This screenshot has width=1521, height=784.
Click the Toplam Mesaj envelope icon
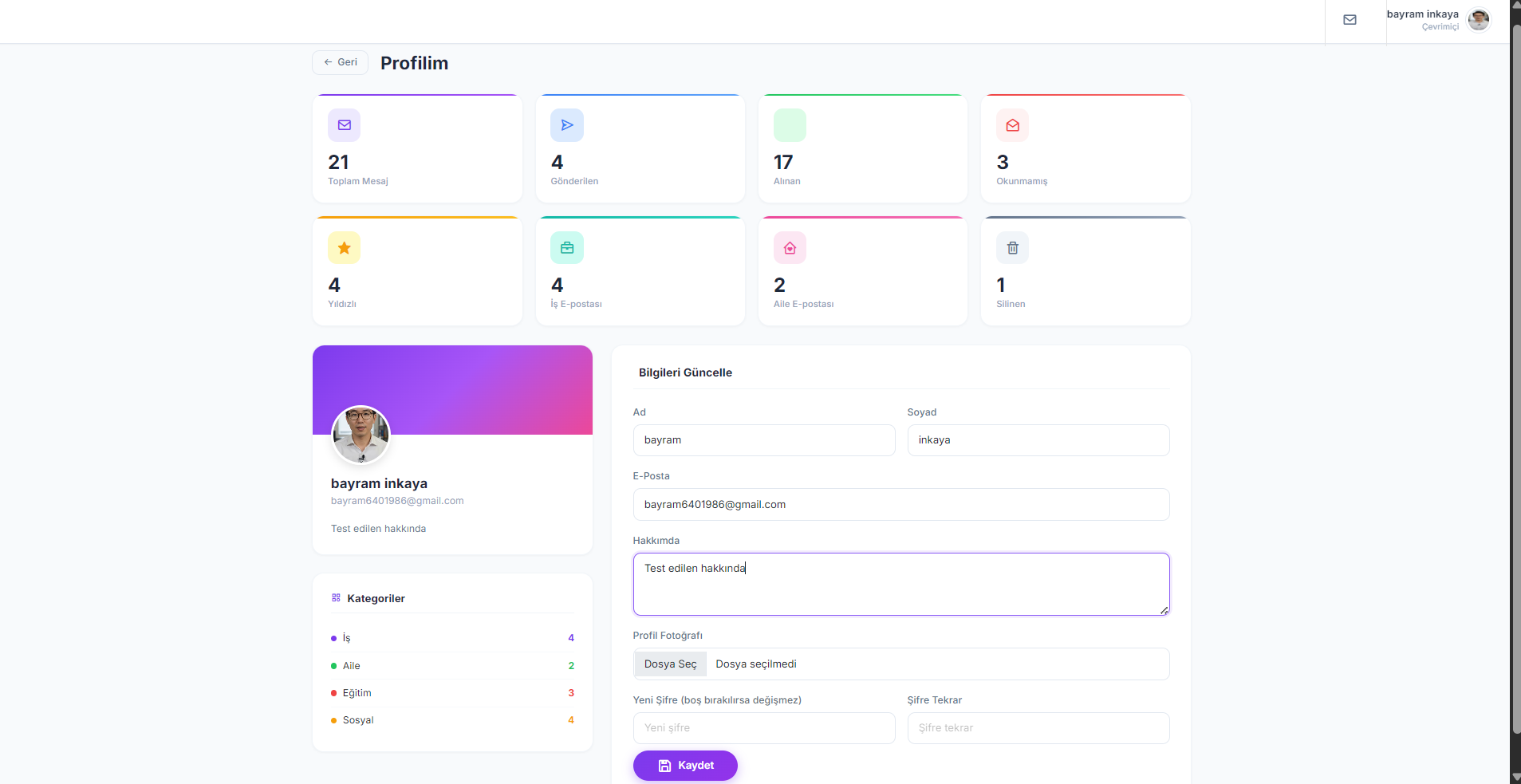pos(345,125)
